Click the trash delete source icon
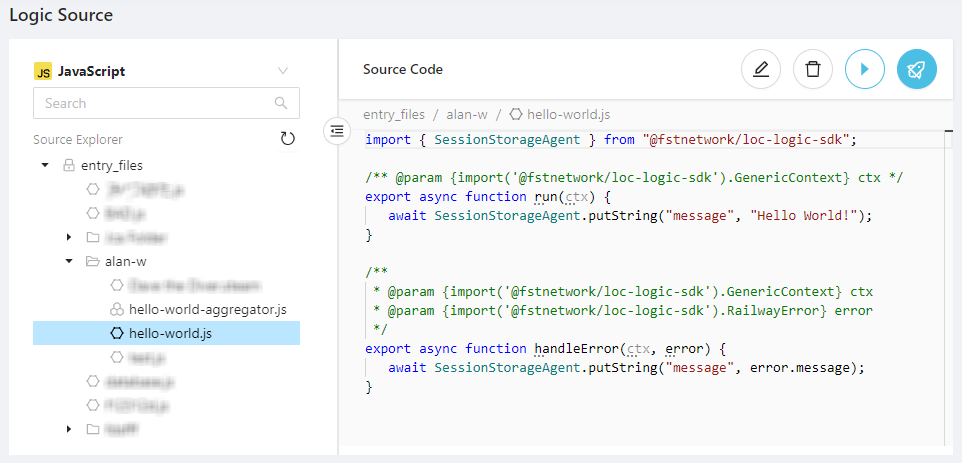Screen dimensions: 962x463 (x=813, y=70)
